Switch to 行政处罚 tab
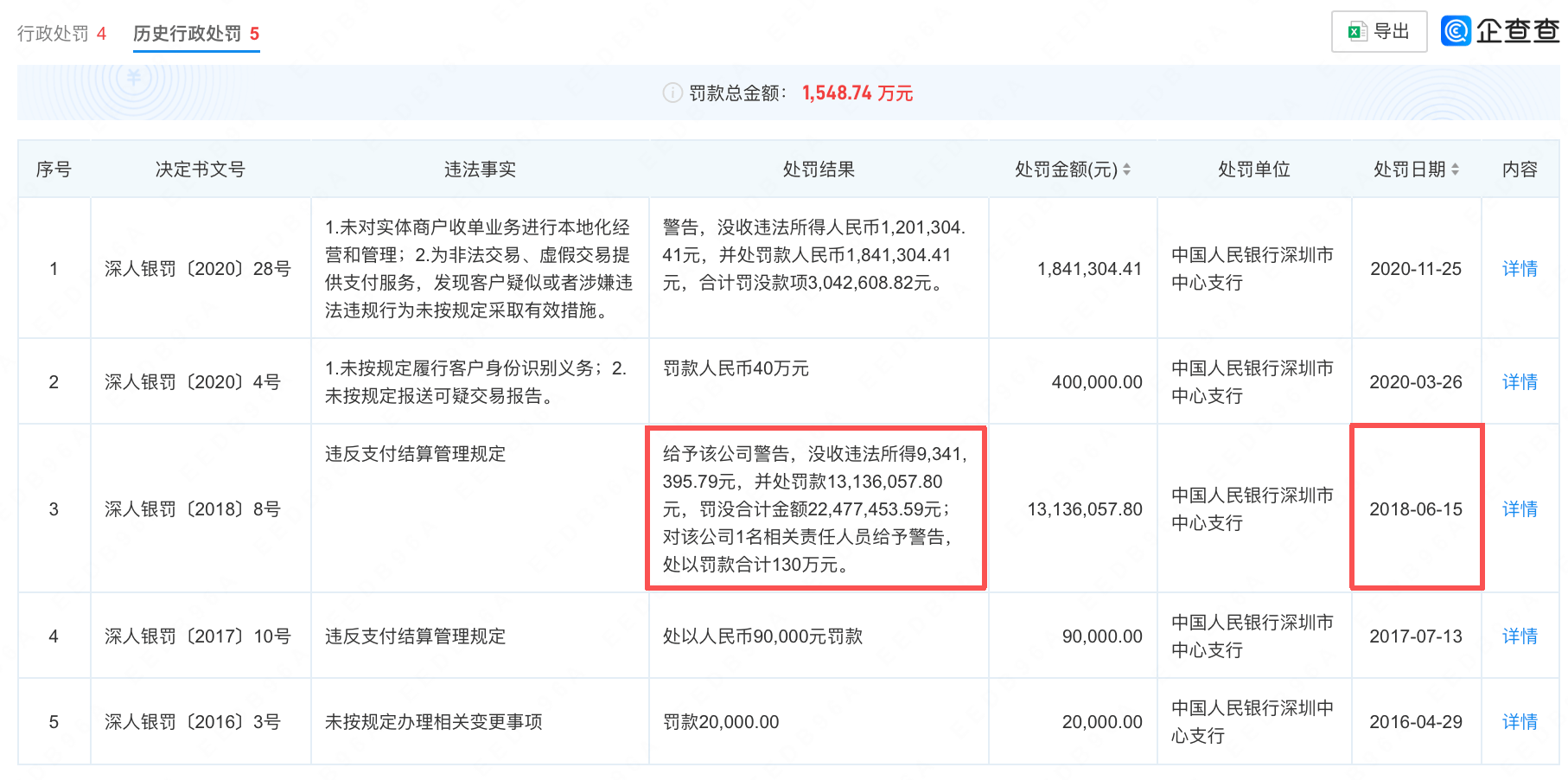 pos(61,34)
